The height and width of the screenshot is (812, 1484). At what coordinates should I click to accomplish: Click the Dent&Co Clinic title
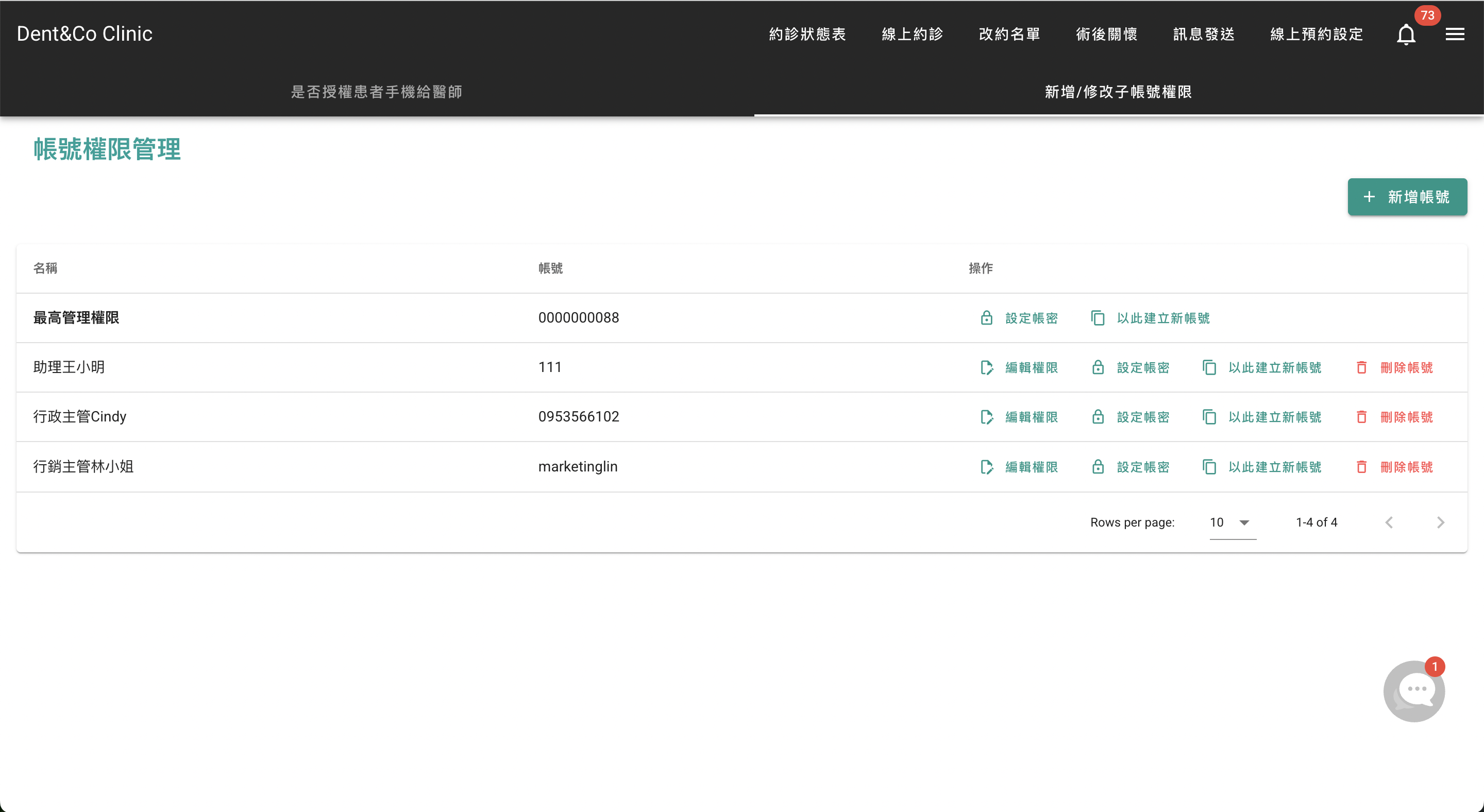click(85, 33)
